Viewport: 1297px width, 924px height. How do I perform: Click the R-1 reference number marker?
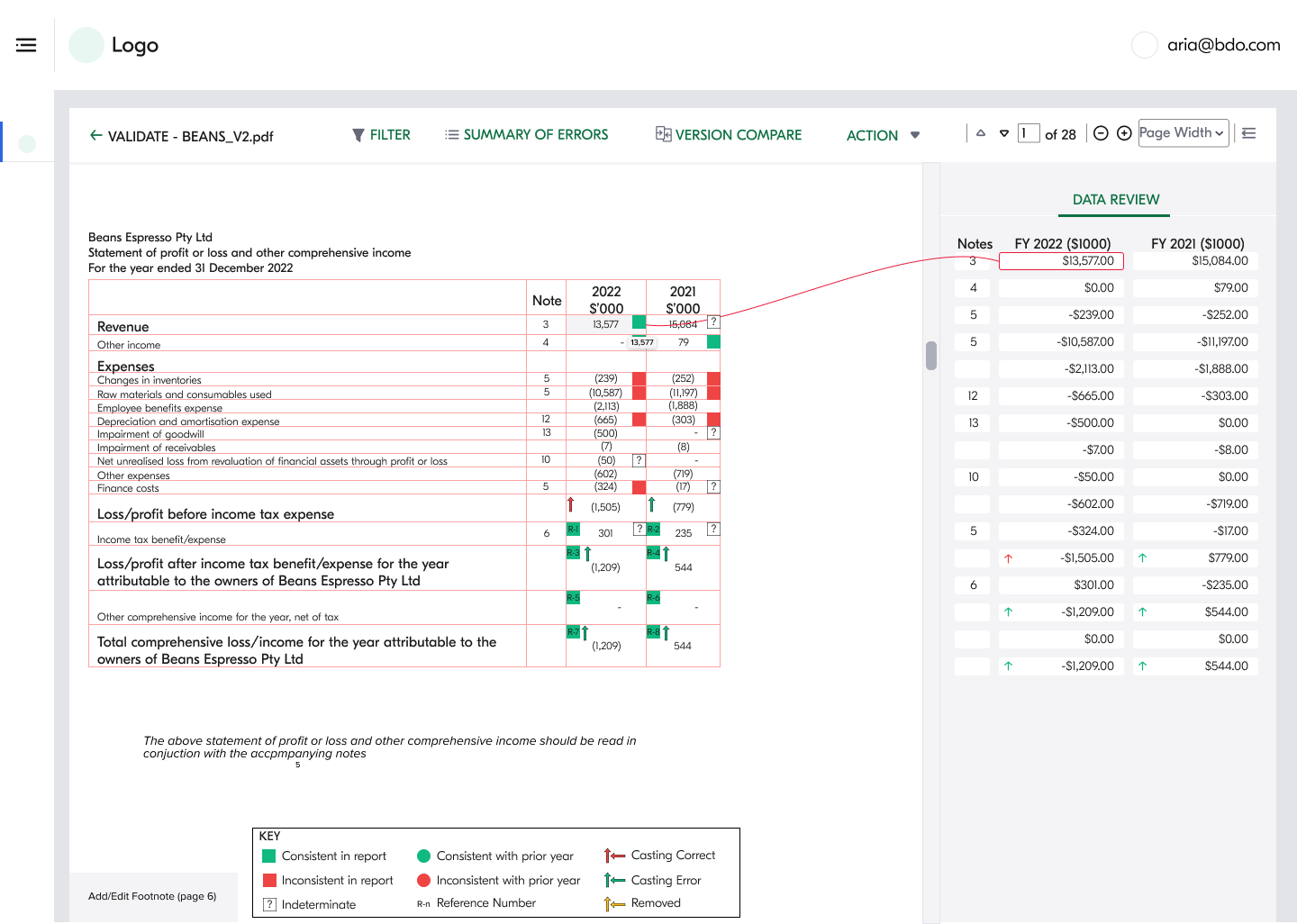tap(573, 530)
